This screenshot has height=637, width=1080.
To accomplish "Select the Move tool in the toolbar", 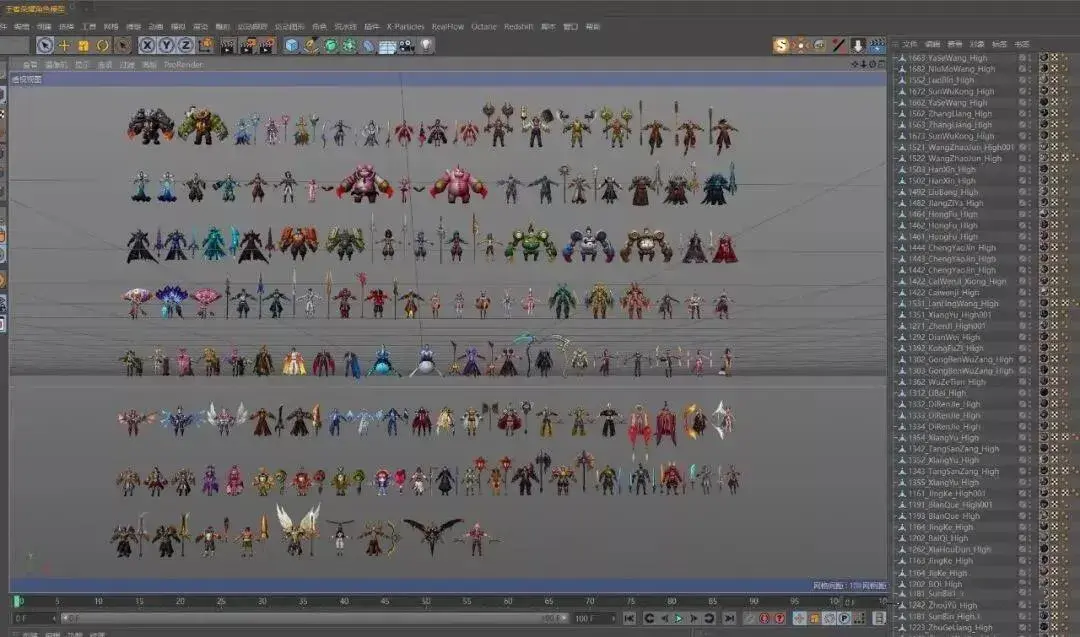I will coord(64,44).
